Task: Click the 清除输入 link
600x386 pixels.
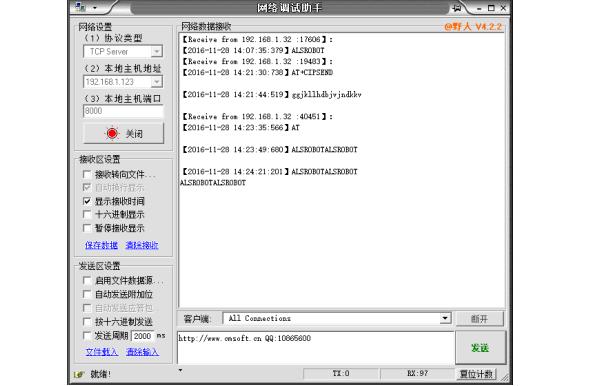Action: (142, 352)
